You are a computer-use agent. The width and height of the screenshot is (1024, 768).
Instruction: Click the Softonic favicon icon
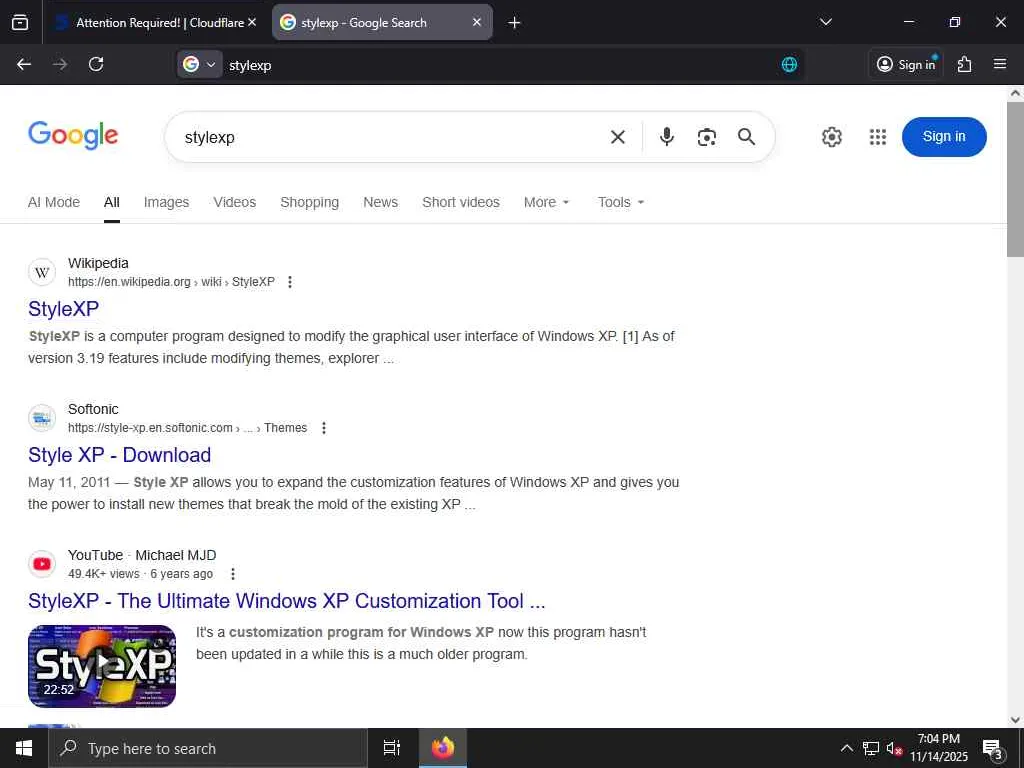pyautogui.click(x=42, y=418)
